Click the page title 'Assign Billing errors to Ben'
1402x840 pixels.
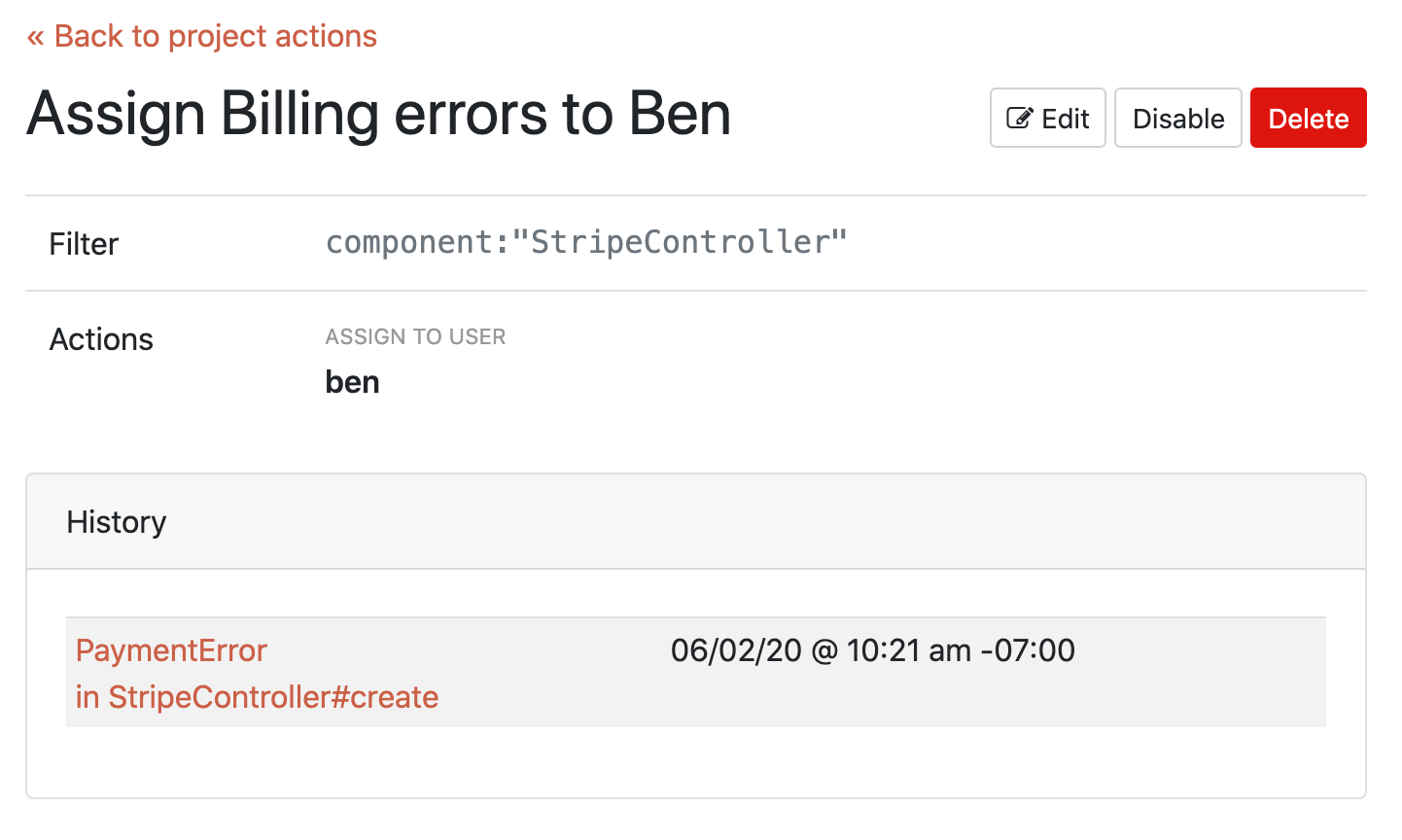pyautogui.click(x=378, y=115)
